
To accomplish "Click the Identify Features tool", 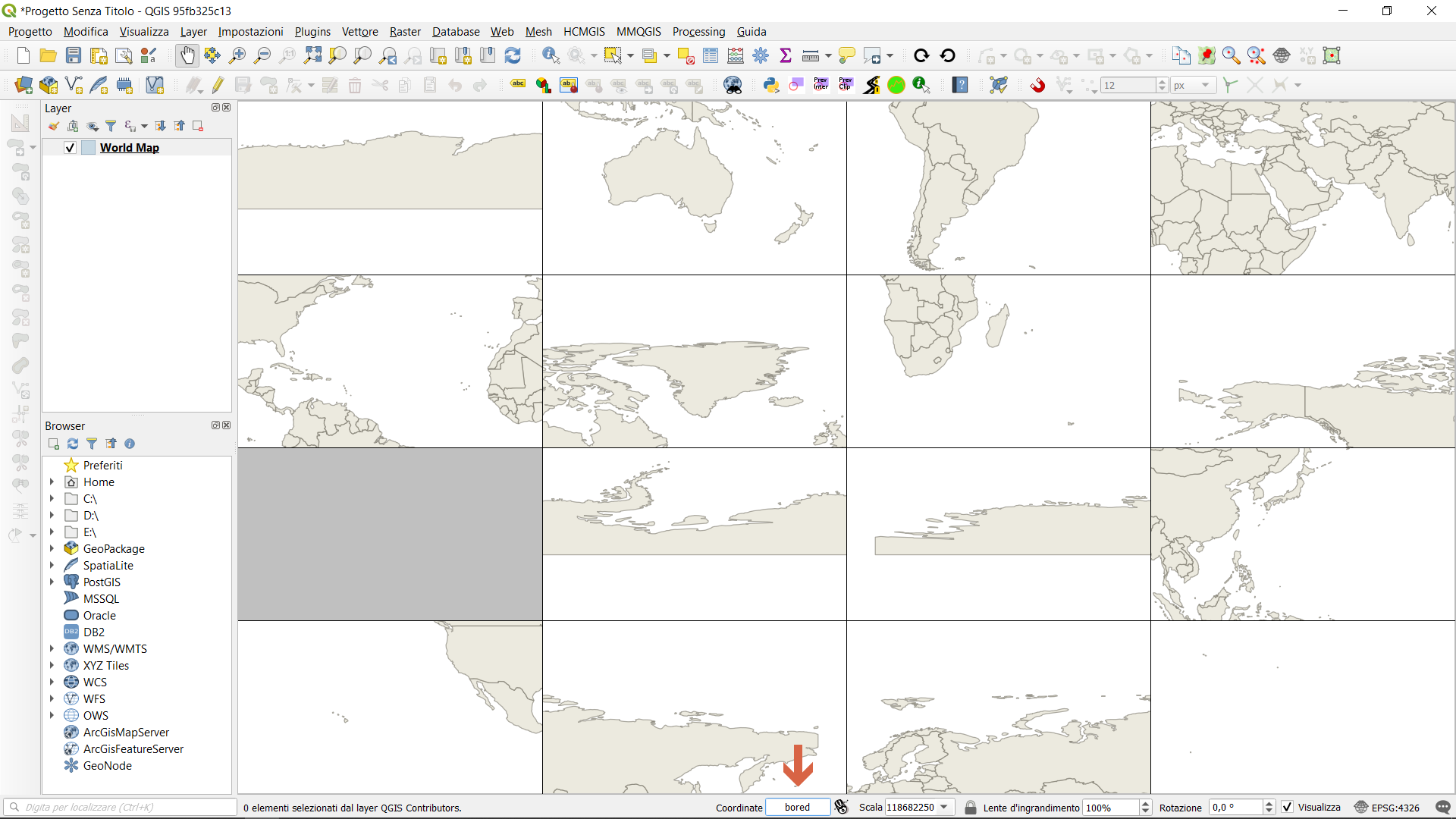I will click(551, 55).
